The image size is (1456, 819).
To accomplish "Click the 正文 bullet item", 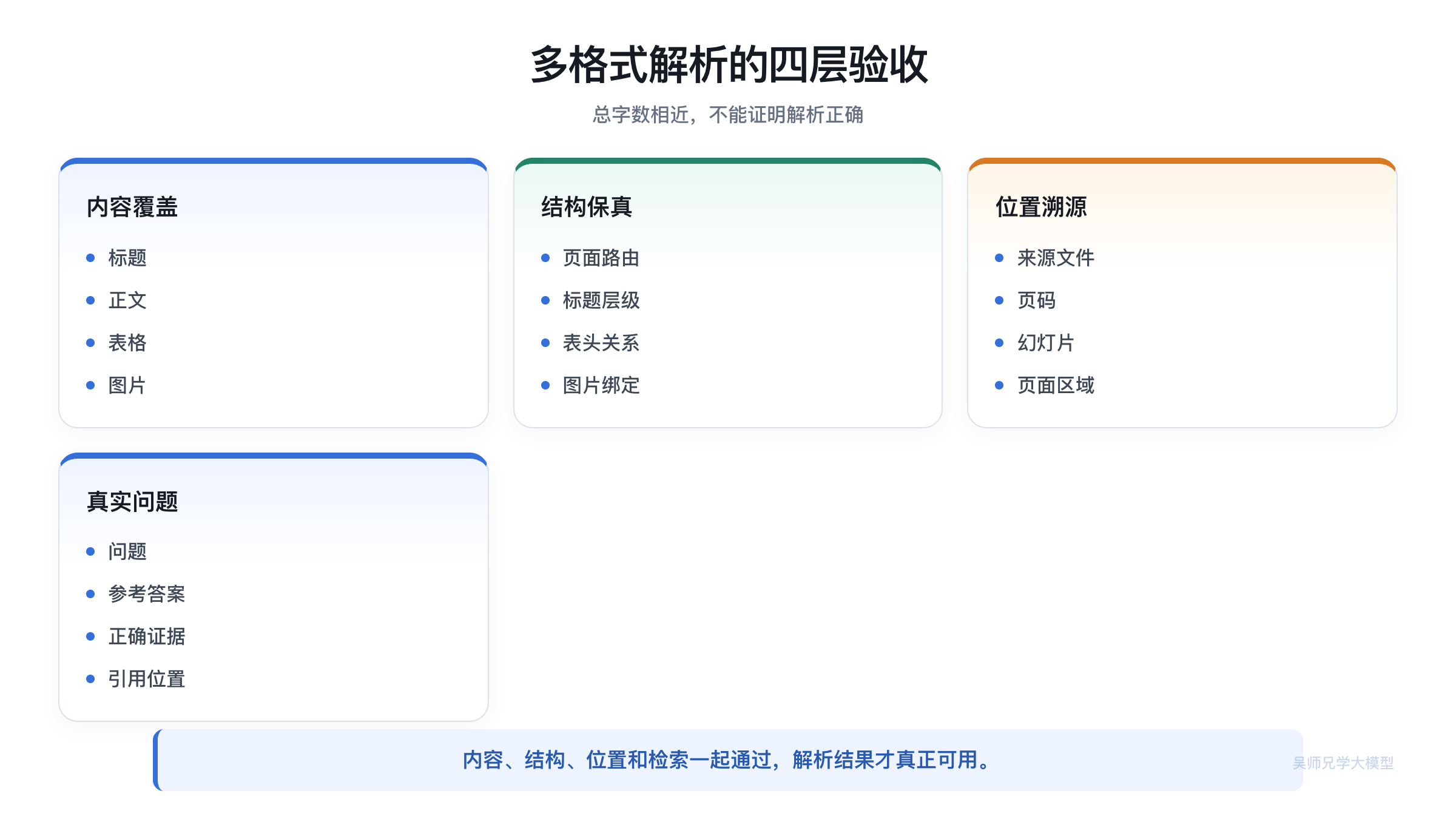I will click(127, 300).
